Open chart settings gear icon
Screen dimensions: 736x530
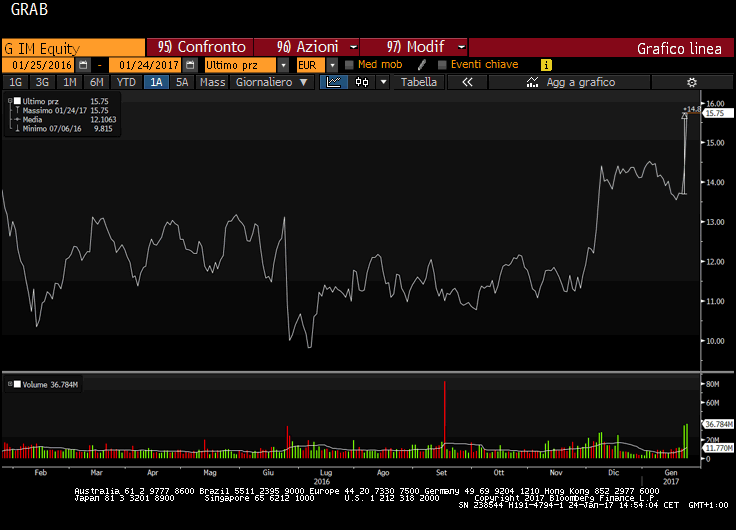tap(691, 82)
